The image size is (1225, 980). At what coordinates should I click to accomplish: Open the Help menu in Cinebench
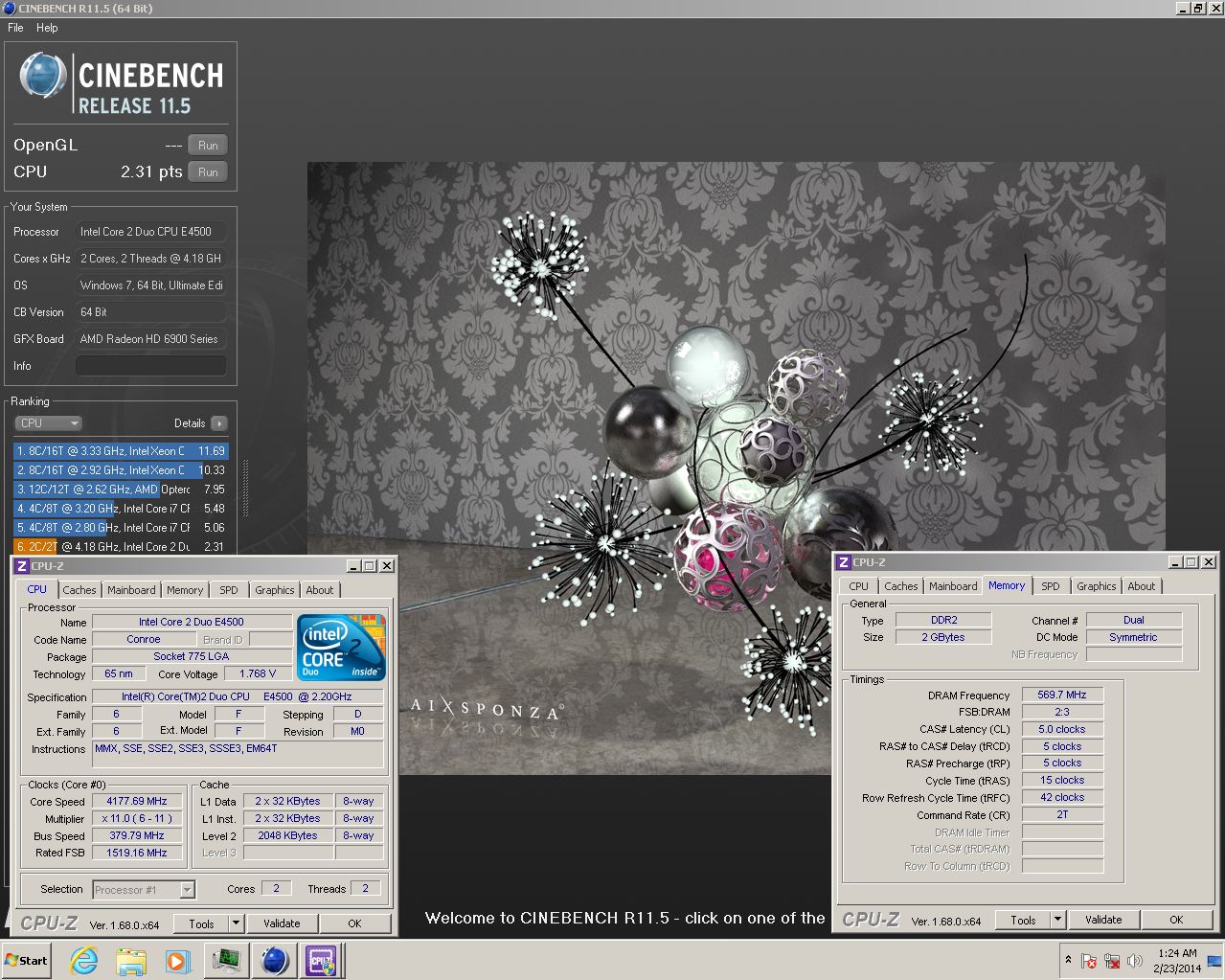(x=47, y=28)
